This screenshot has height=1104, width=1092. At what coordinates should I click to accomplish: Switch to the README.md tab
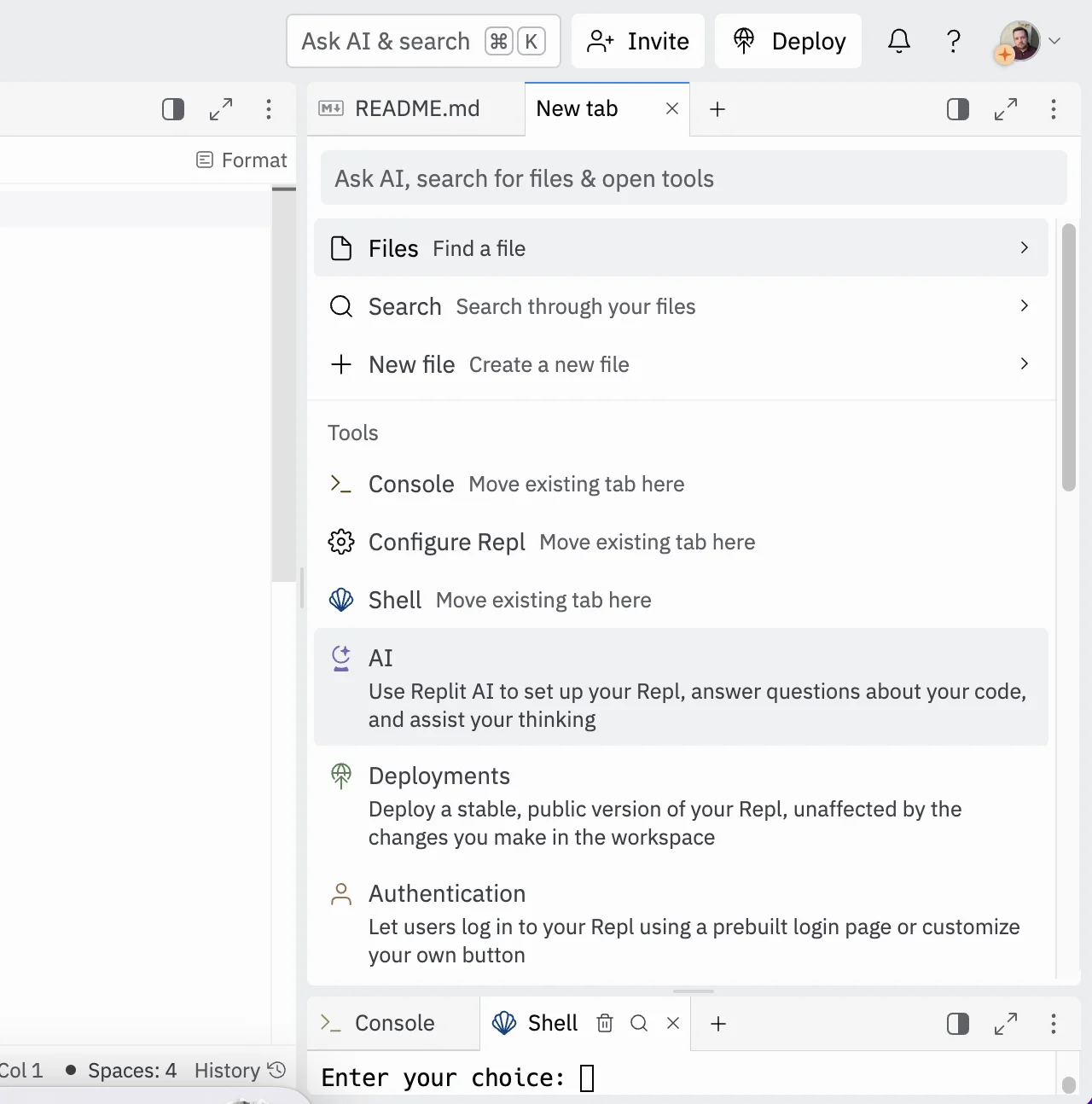click(415, 108)
